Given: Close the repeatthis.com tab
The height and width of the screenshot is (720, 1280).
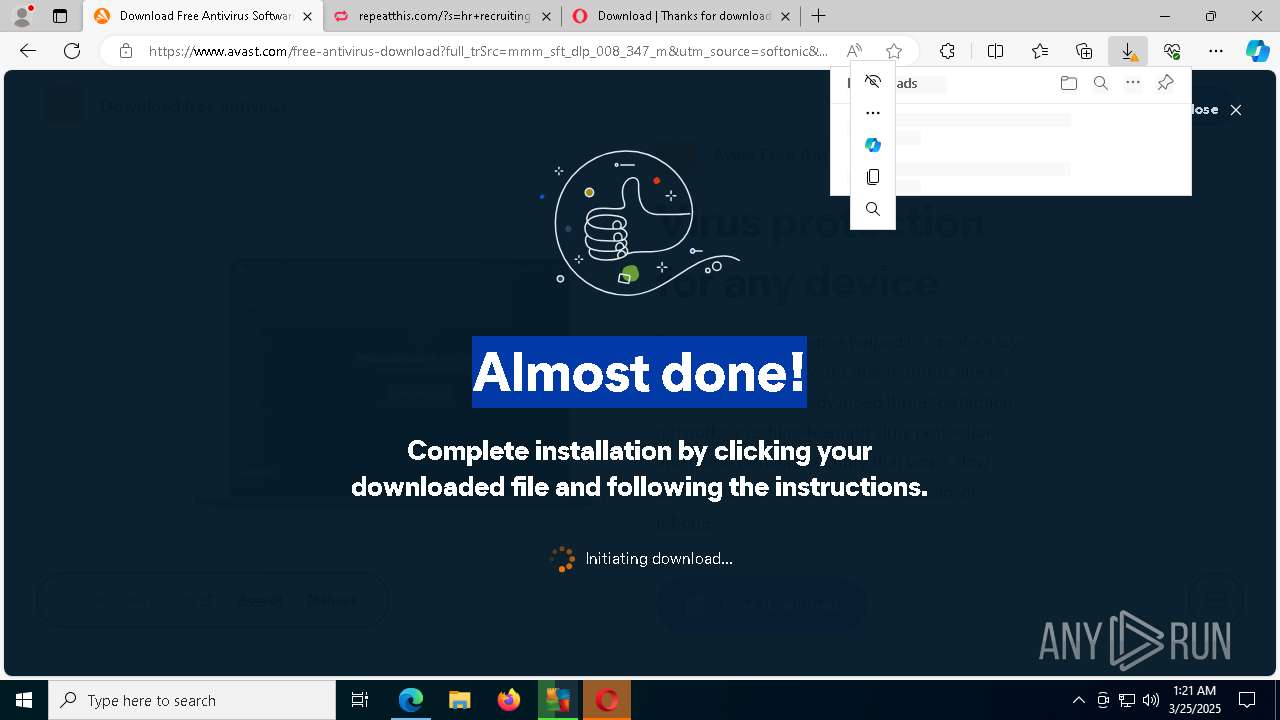Looking at the screenshot, I should coord(546,16).
